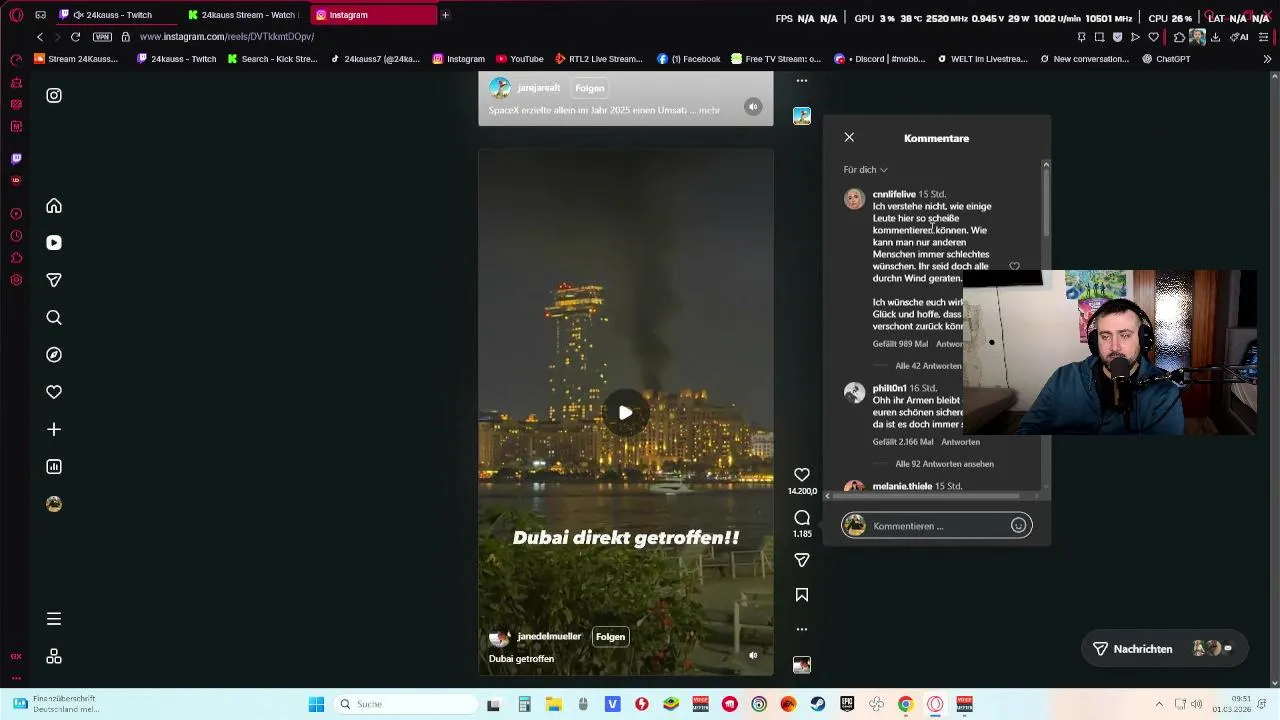Open Instagram search in sidebar

pyautogui.click(x=54, y=318)
